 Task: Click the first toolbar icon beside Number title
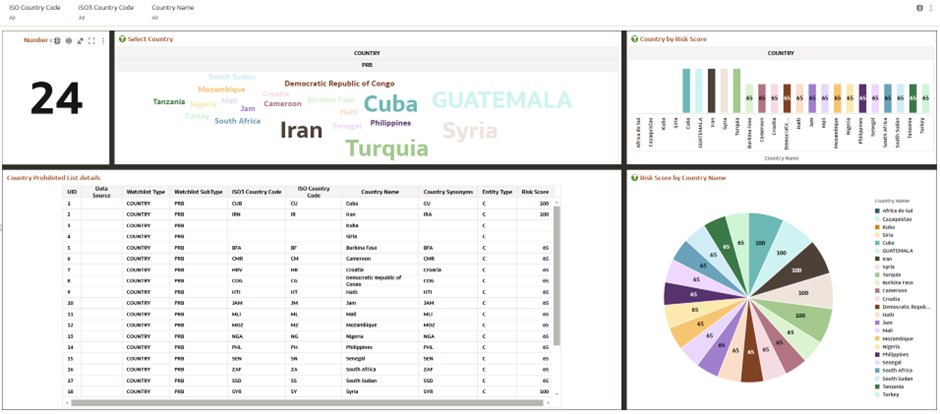pos(57,41)
